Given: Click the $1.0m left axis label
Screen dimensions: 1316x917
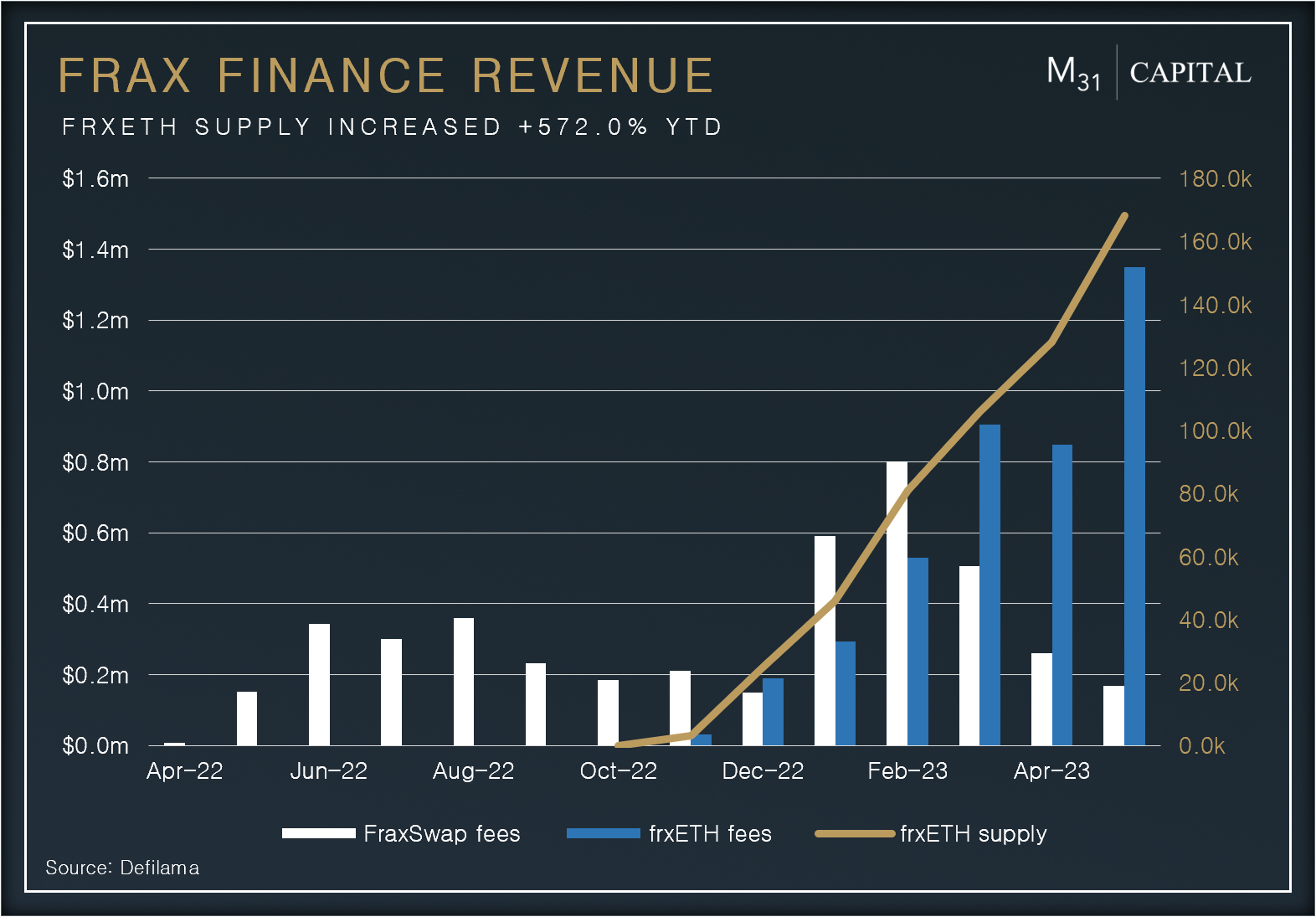Looking at the screenshot, I should 95,391.
